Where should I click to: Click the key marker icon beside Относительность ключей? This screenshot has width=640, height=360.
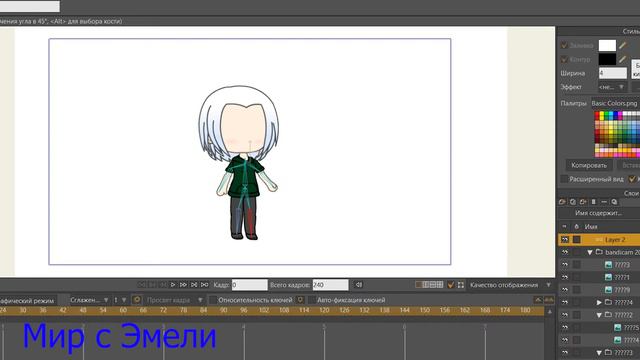pyautogui.click(x=300, y=300)
